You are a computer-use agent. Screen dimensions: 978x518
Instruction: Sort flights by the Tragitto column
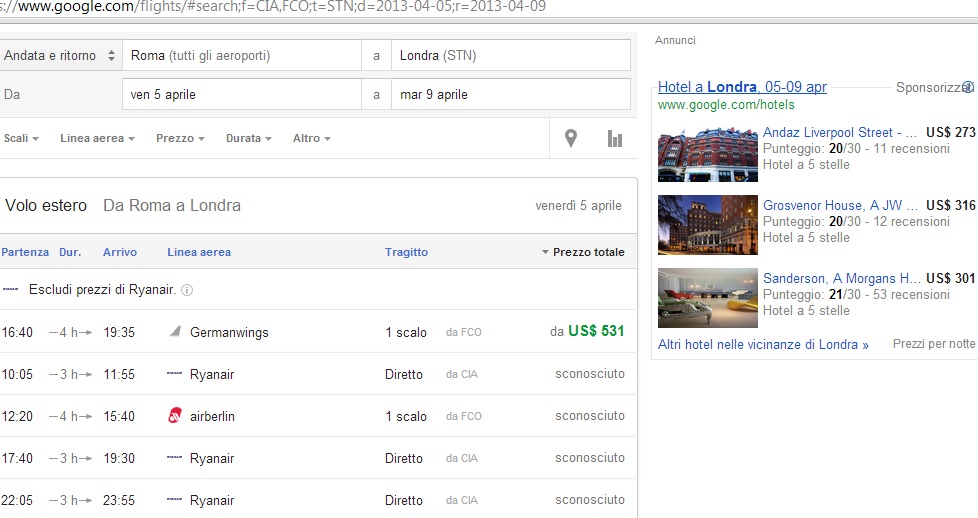406,252
